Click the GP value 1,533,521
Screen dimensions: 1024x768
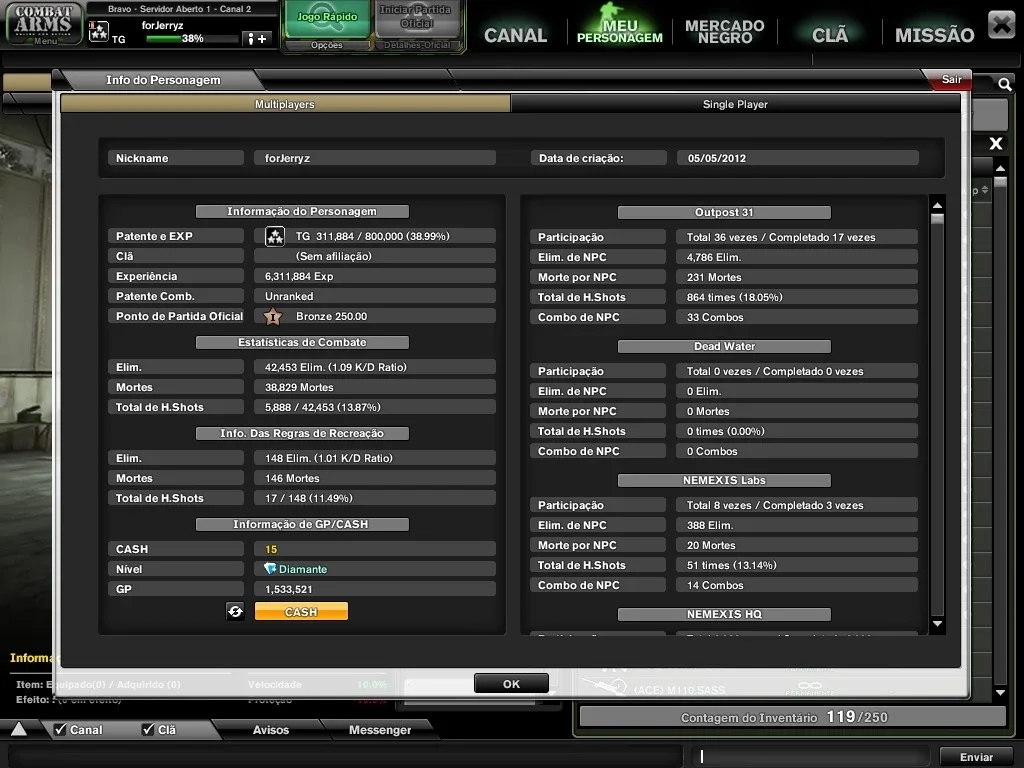coord(375,589)
